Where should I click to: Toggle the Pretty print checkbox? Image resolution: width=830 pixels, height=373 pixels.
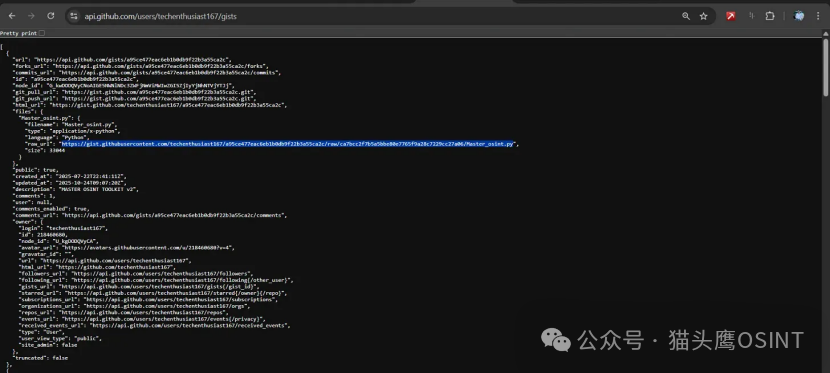42,33
